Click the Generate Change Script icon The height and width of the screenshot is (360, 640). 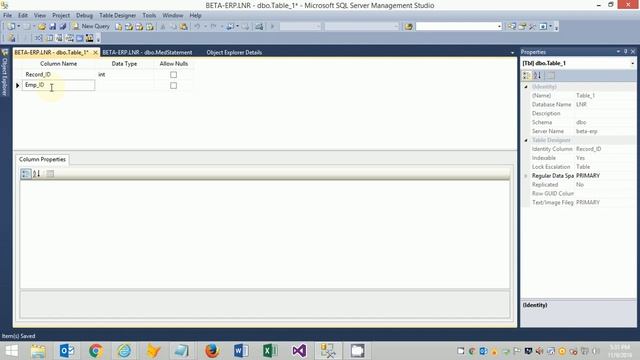11,38
